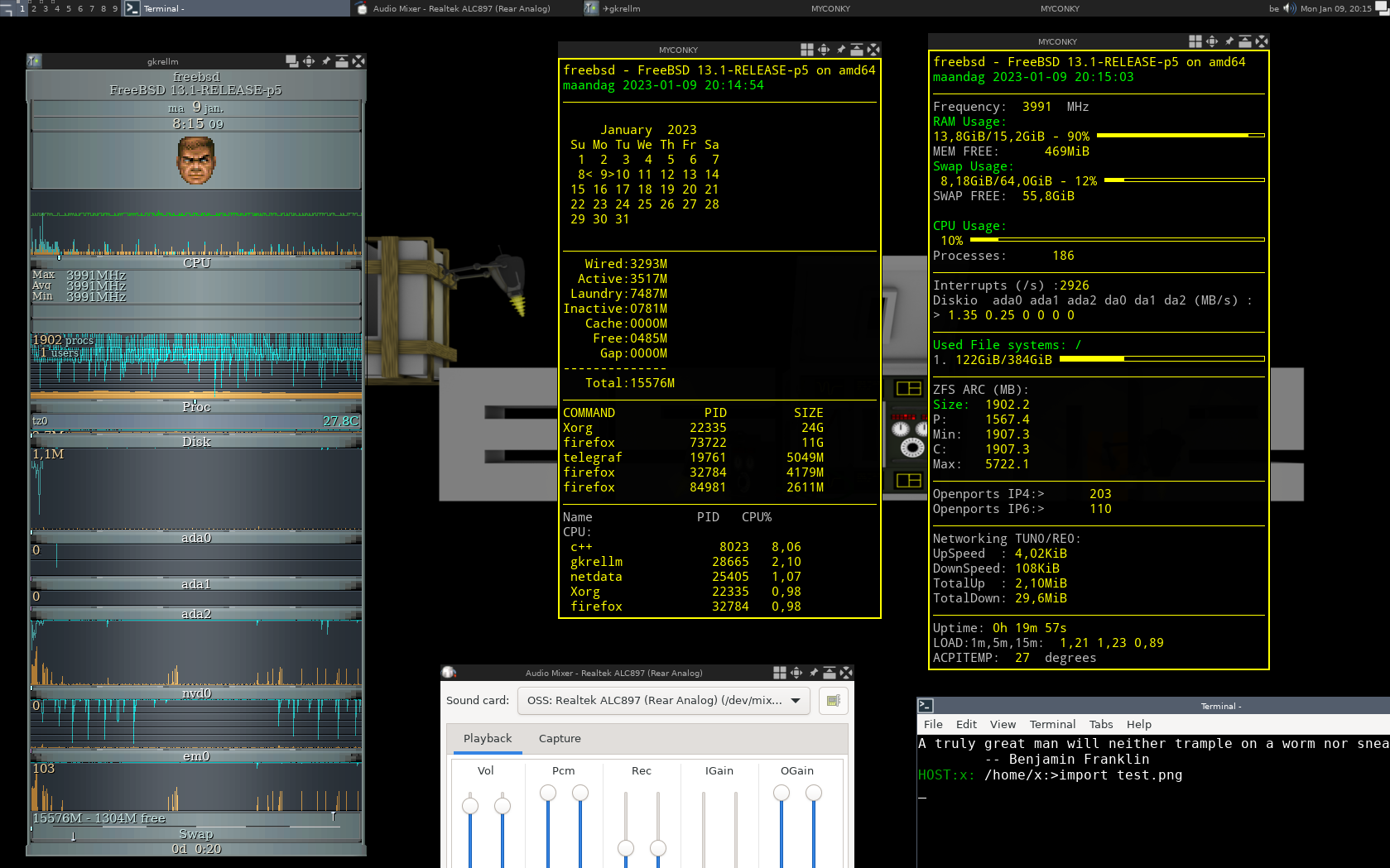Click the move arrows icon in left MYCONKY titlebar
1390x868 pixels.
[x=824, y=50]
